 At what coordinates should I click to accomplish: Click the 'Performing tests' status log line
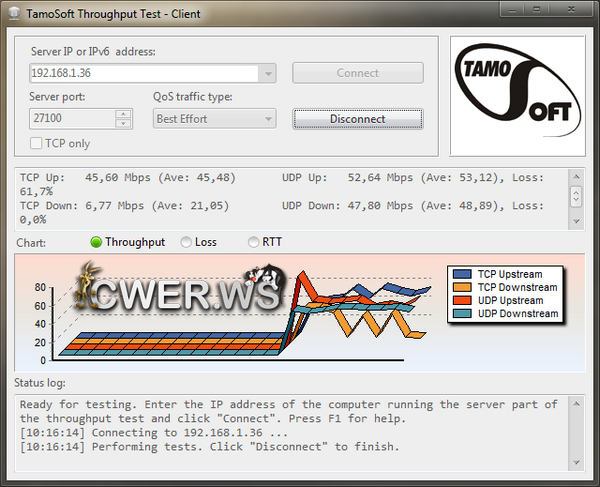pyautogui.click(x=210, y=447)
